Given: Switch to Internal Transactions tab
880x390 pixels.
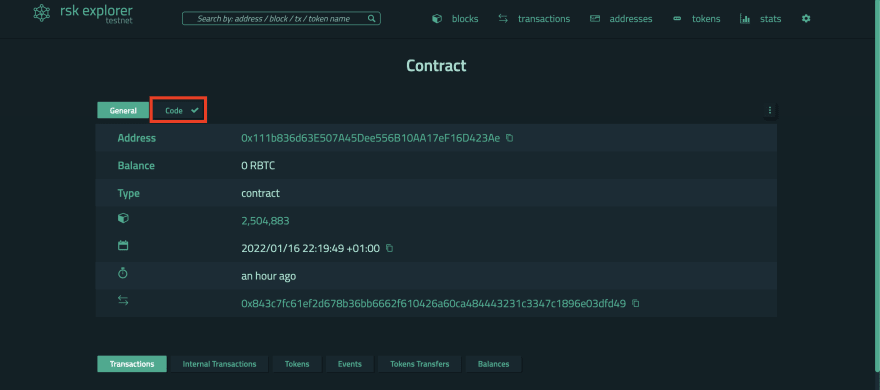Looking at the screenshot, I should (x=219, y=364).
